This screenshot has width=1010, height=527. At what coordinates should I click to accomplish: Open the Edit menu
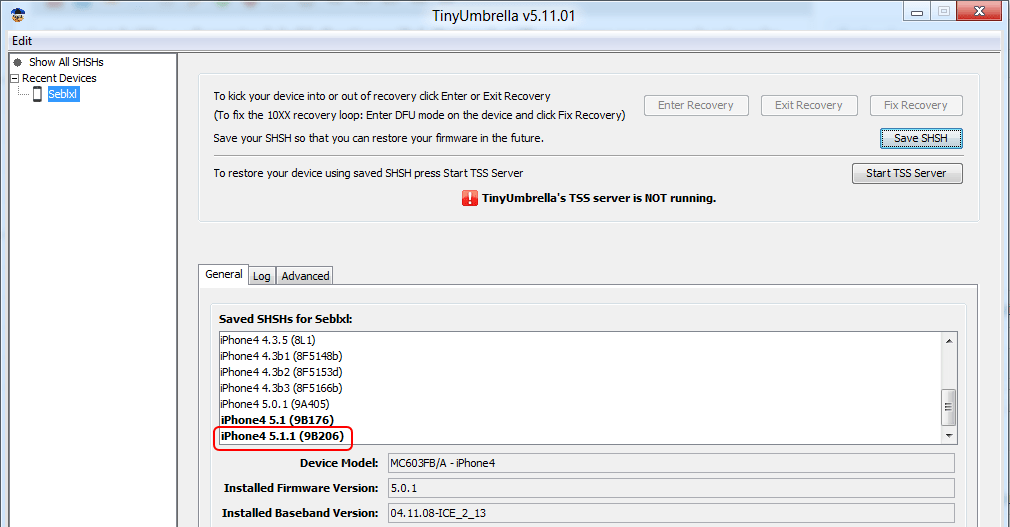coord(22,41)
